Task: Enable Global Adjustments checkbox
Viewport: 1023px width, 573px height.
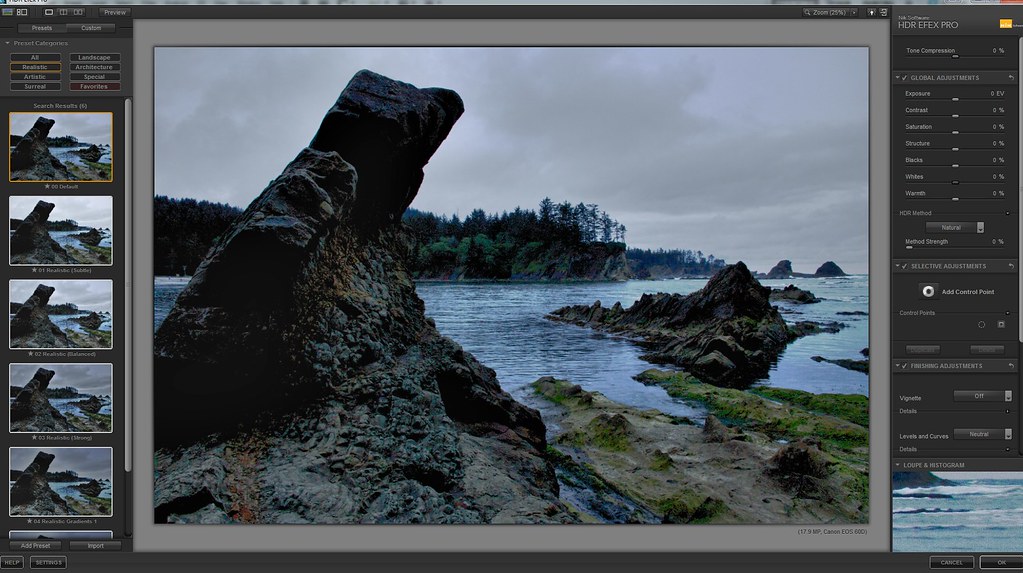Action: pyautogui.click(x=904, y=78)
